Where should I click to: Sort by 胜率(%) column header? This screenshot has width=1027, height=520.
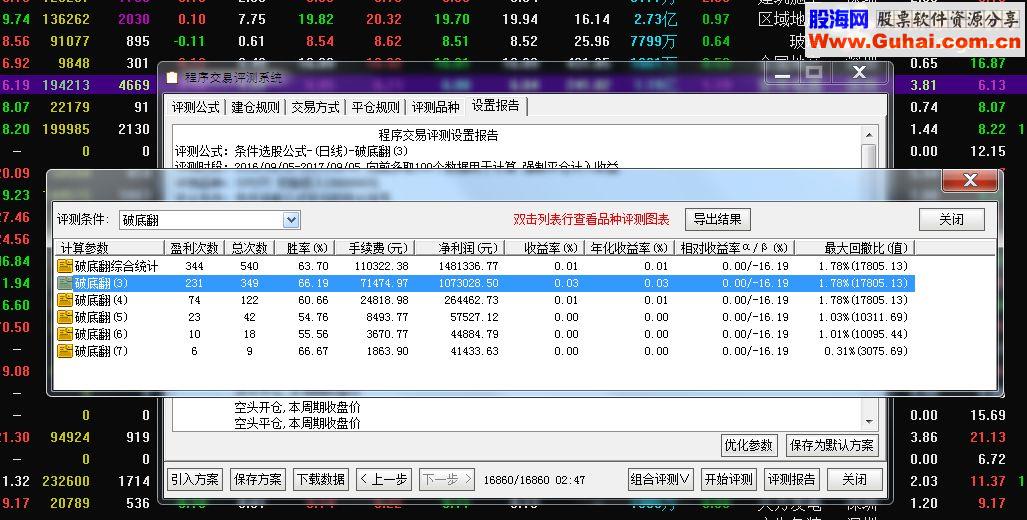pyautogui.click(x=304, y=248)
